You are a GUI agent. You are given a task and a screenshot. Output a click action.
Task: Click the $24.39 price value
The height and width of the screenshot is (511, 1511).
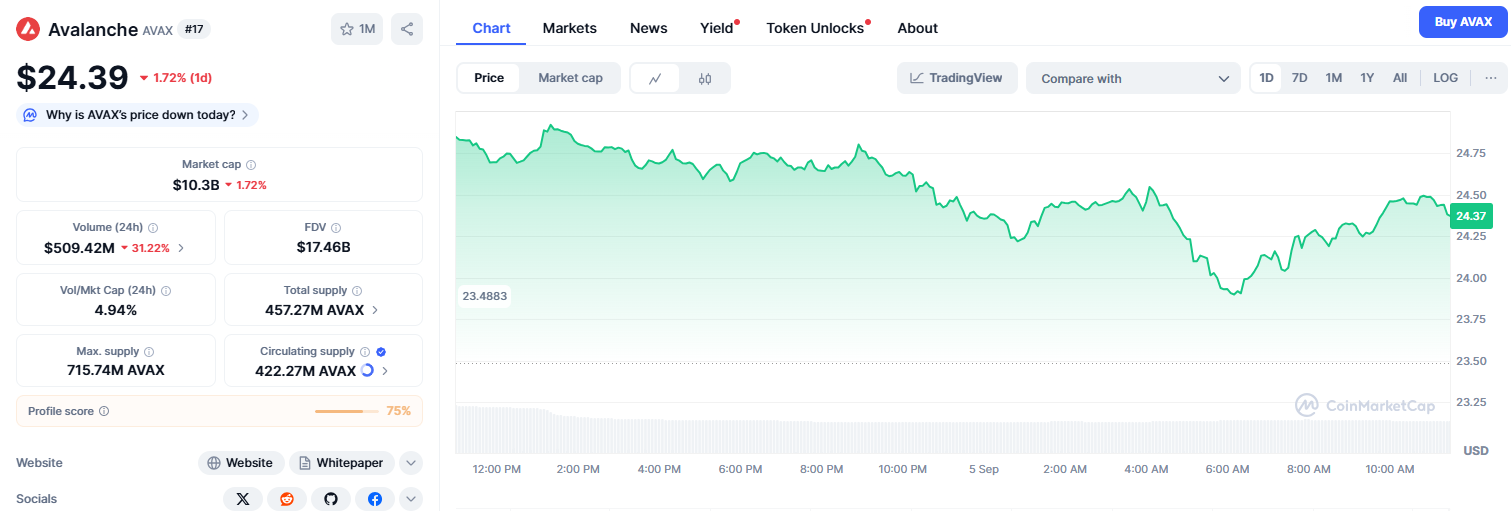(x=72, y=78)
